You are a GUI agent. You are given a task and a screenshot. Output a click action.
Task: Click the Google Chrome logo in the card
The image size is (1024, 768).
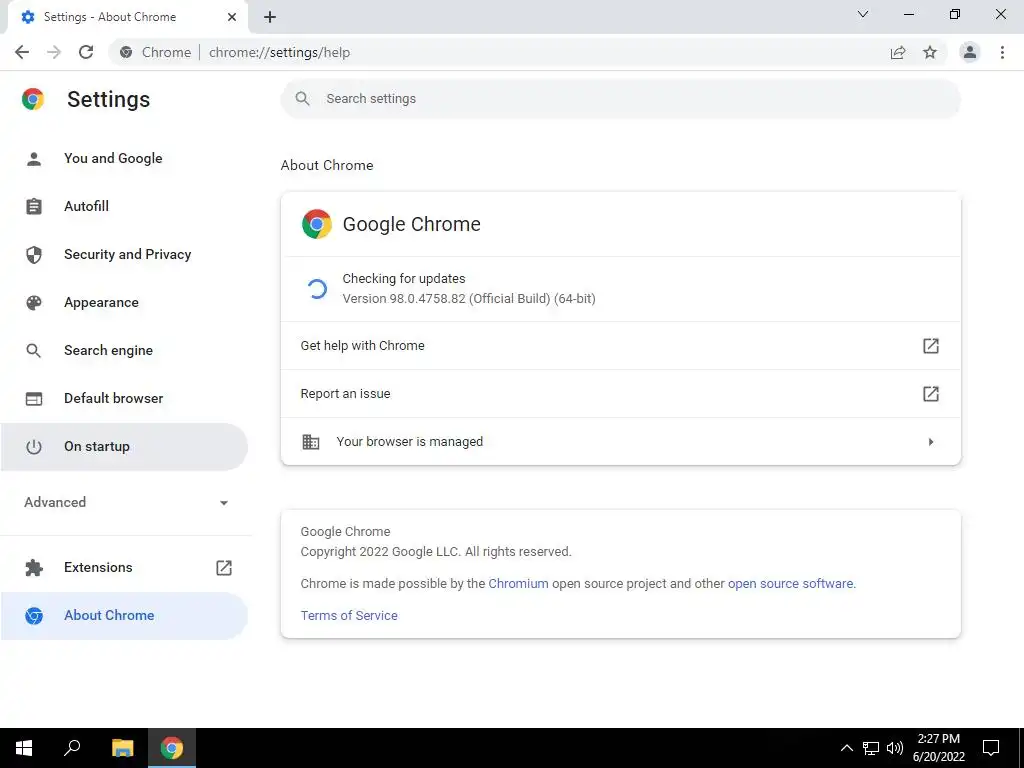(x=317, y=224)
